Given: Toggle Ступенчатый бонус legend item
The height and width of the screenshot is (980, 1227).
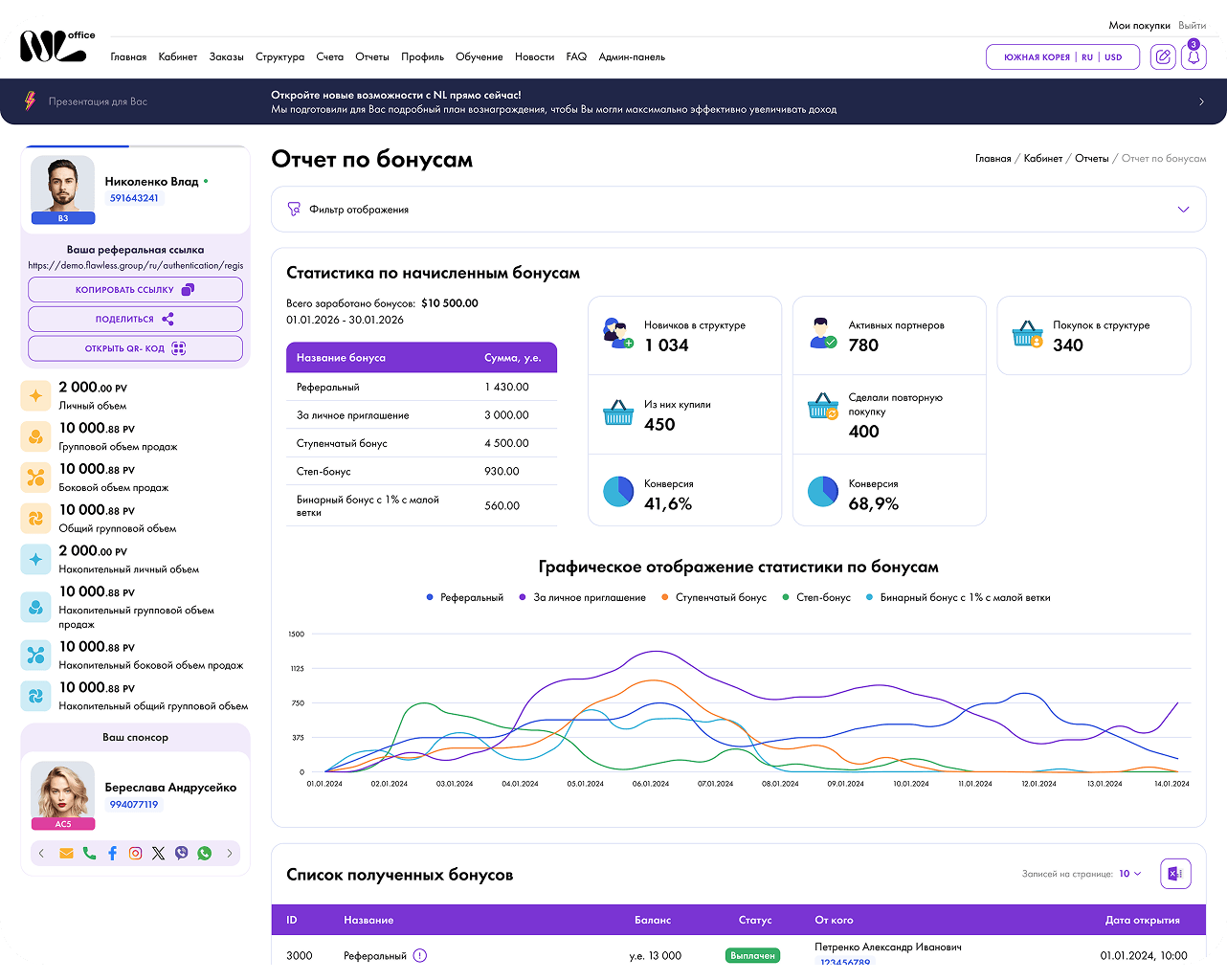Looking at the screenshot, I should pyautogui.click(x=714, y=597).
